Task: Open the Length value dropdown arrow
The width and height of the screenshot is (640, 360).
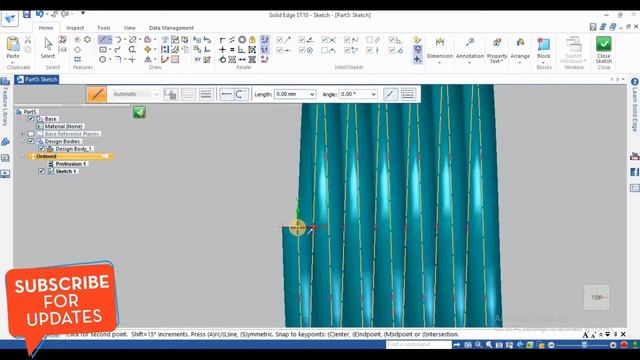Action: coord(312,94)
